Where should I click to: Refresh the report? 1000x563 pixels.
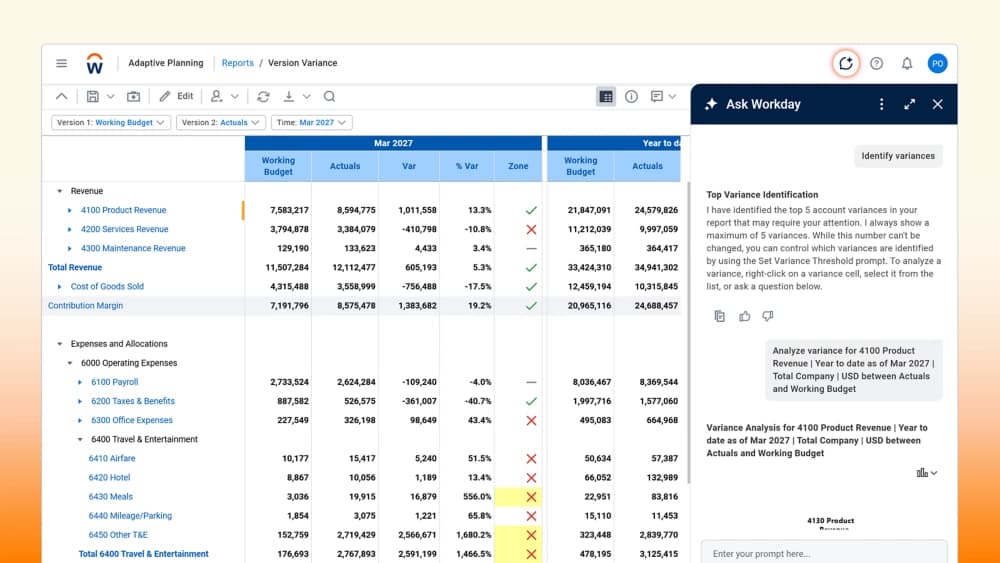click(263, 96)
